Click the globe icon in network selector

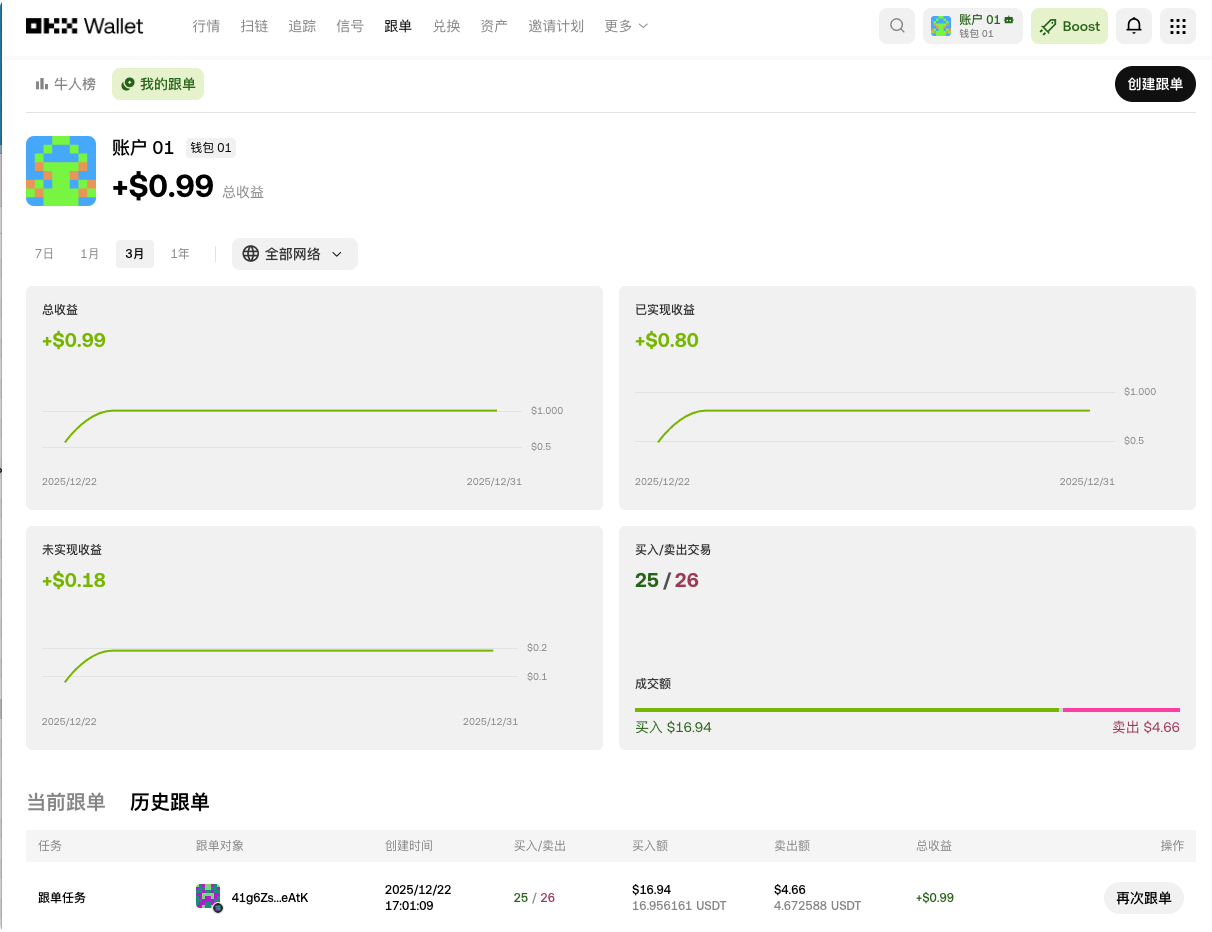click(x=251, y=254)
